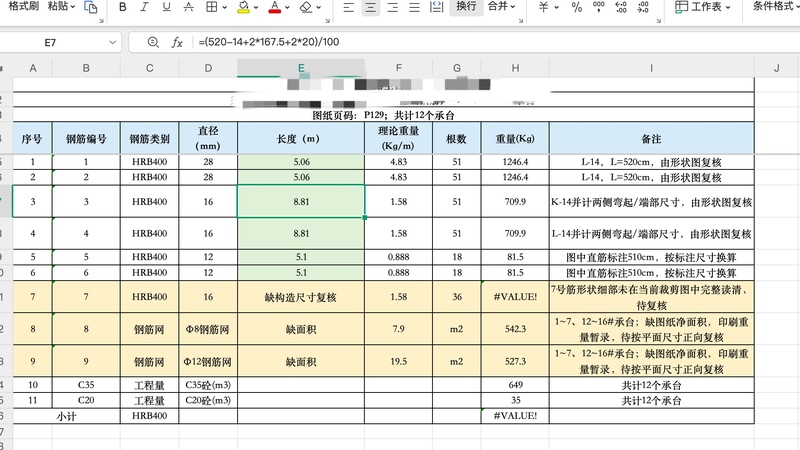The width and height of the screenshot is (800, 450).
Task: Toggle strikethrough formatting
Action: 188,7
